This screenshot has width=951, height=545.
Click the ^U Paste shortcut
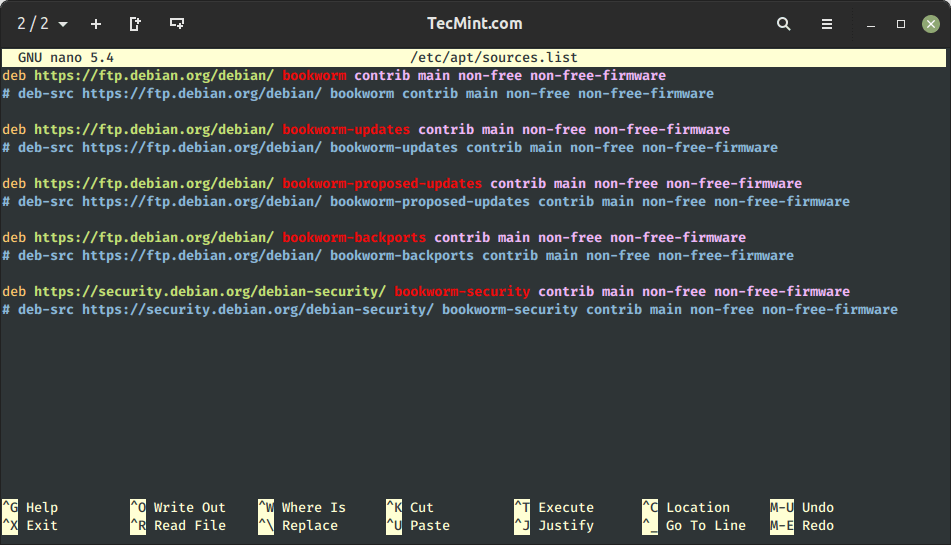pyautogui.click(x=418, y=526)
